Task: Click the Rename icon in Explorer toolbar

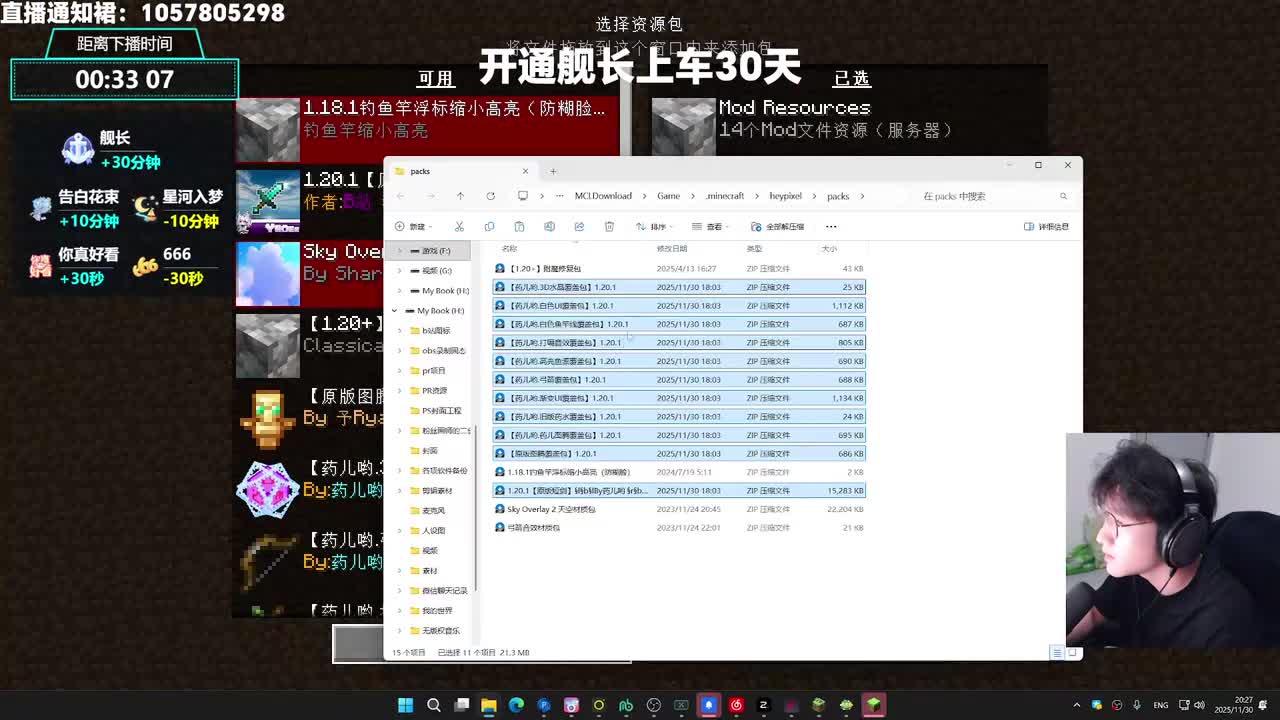Action: [549, 226]
